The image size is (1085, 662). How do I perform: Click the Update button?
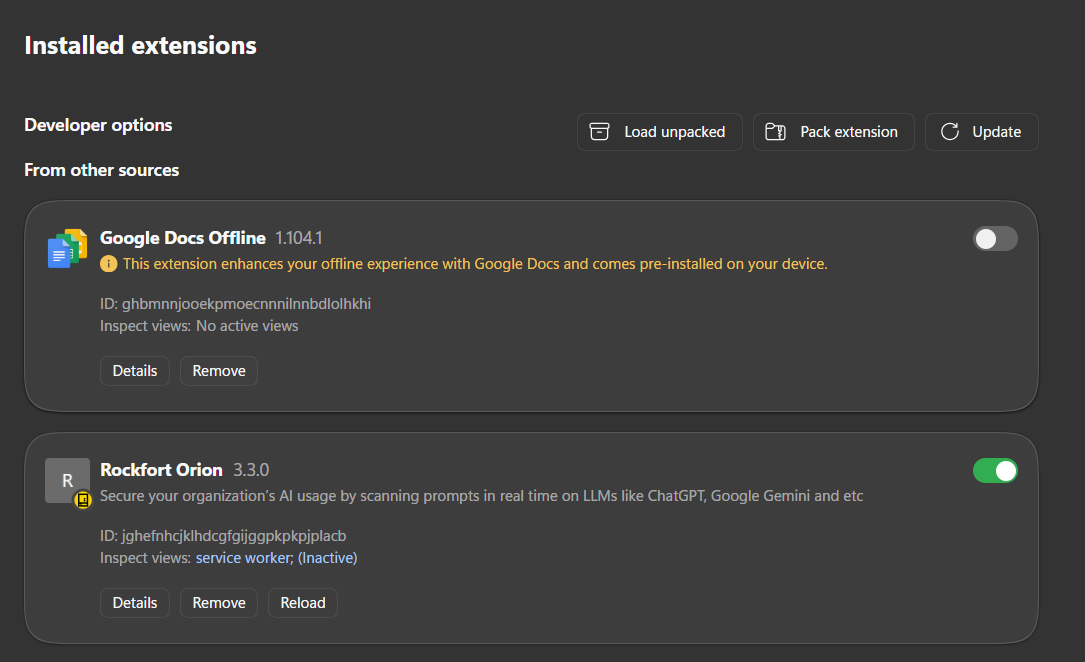pos(981,132)
